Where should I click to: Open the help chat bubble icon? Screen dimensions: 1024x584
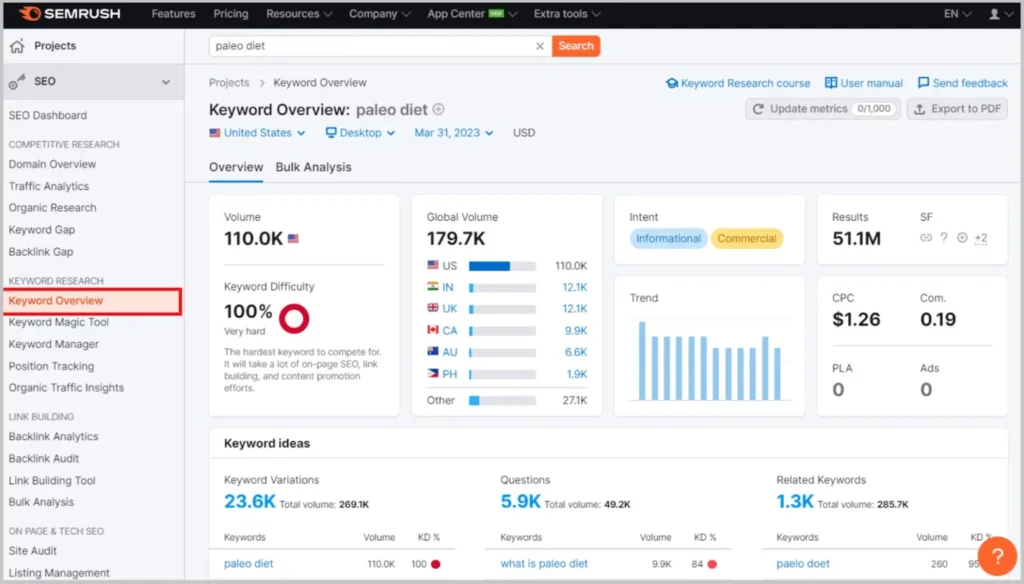tap(997, 555)
